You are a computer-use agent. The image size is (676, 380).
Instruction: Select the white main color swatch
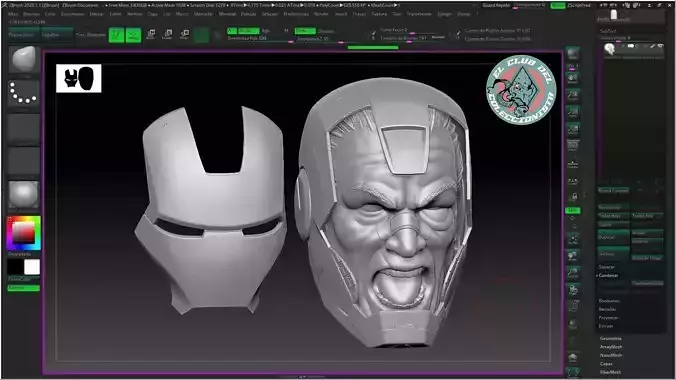(32, 267)
